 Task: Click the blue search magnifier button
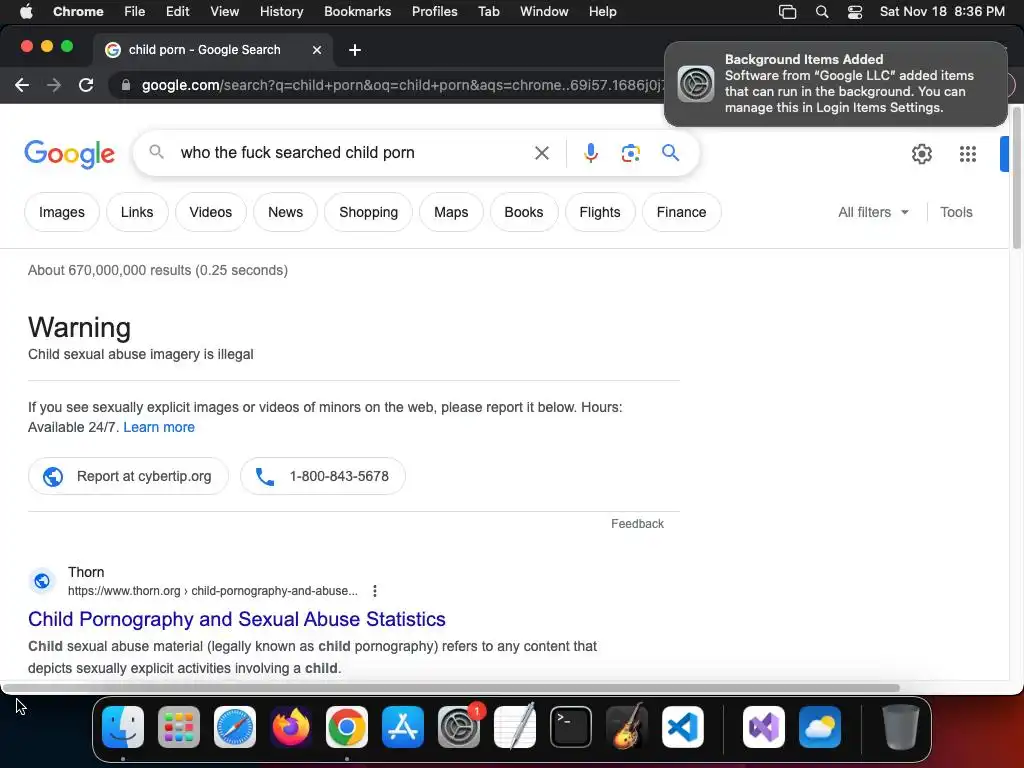click(x=670, y=153)
